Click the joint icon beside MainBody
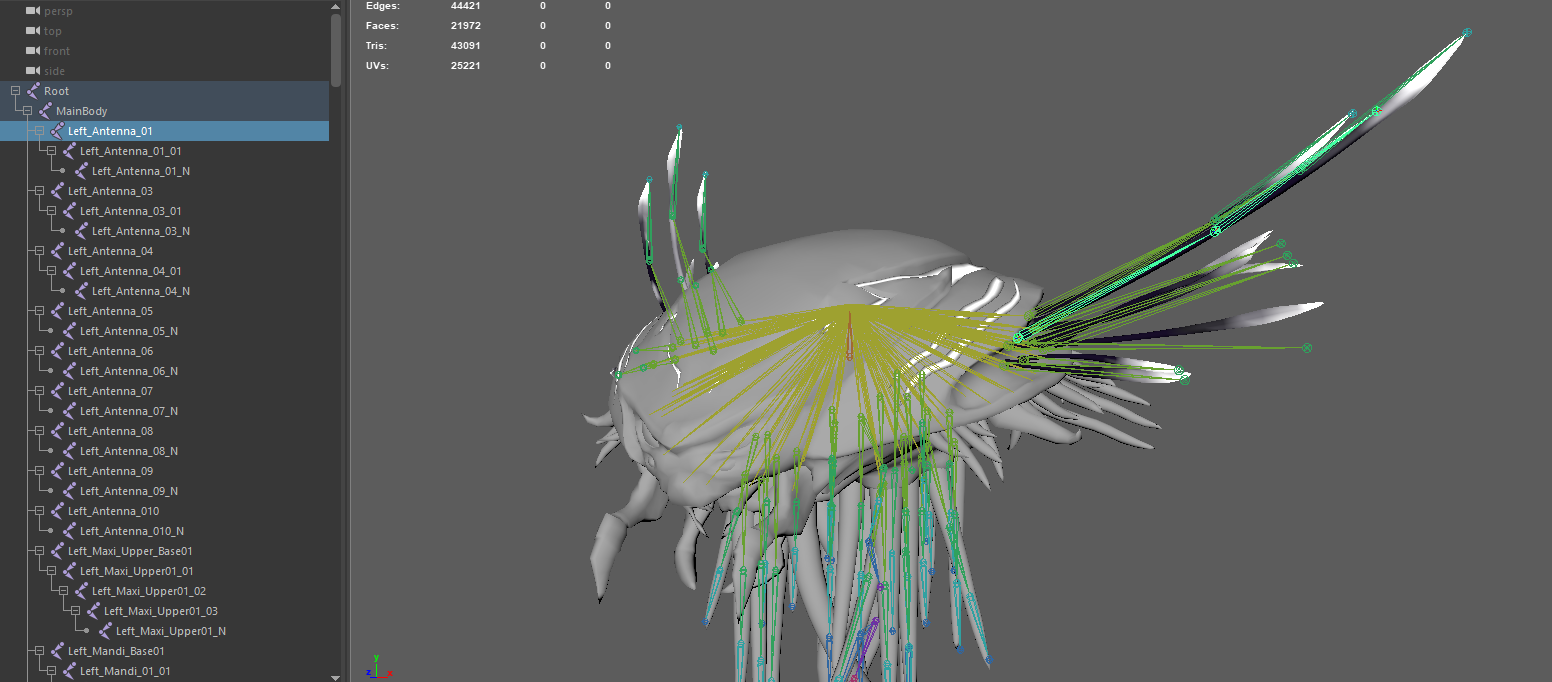The width and height of the screenshot is (1552, 682). point(45,111)
